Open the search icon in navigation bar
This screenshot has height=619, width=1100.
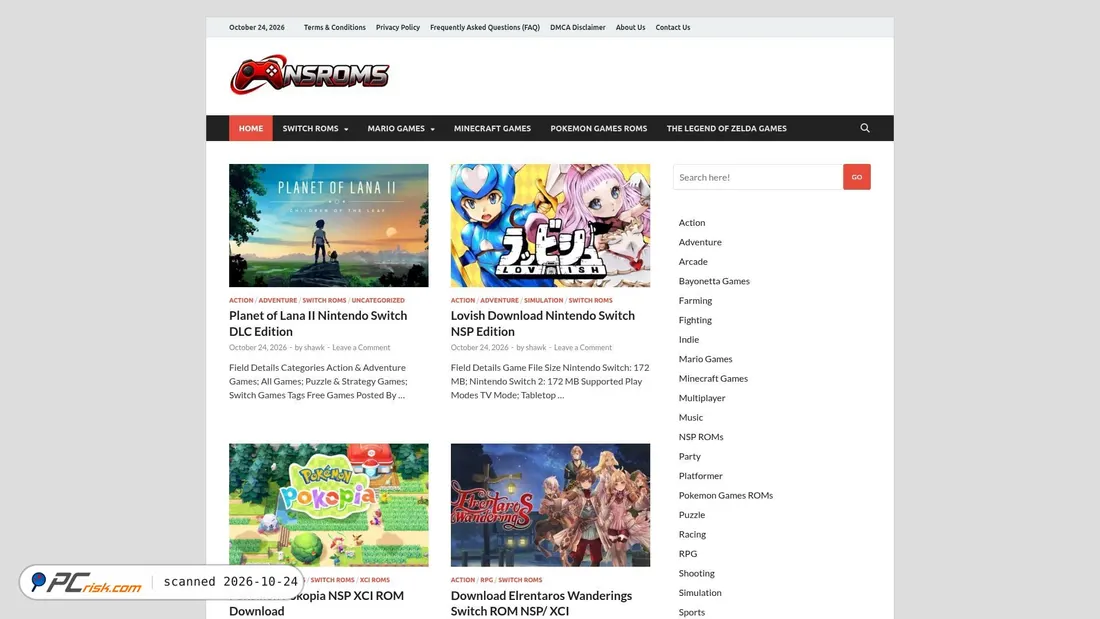[864, 128]
